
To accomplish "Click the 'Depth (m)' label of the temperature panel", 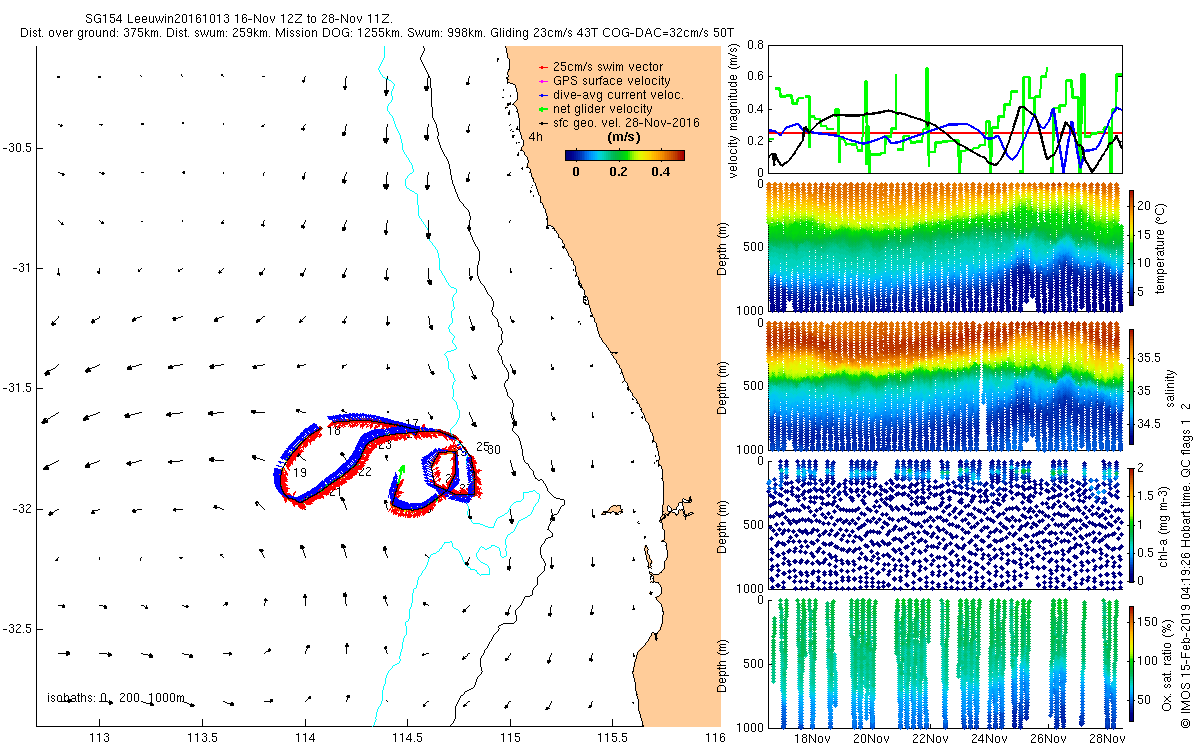I will 724,247.
